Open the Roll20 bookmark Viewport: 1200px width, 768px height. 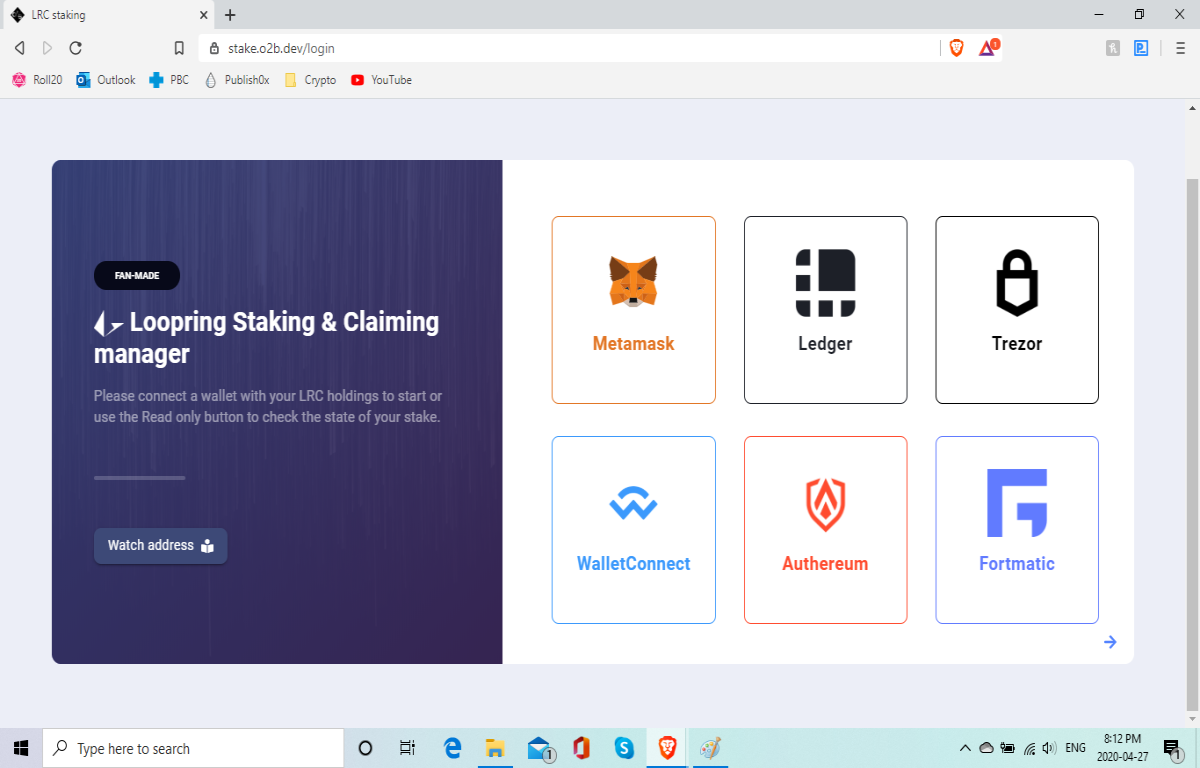37,80
